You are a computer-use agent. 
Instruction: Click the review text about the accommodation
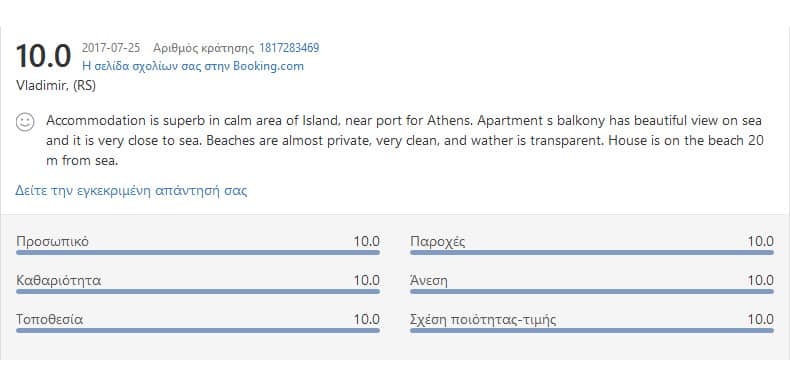pos(404,141)
